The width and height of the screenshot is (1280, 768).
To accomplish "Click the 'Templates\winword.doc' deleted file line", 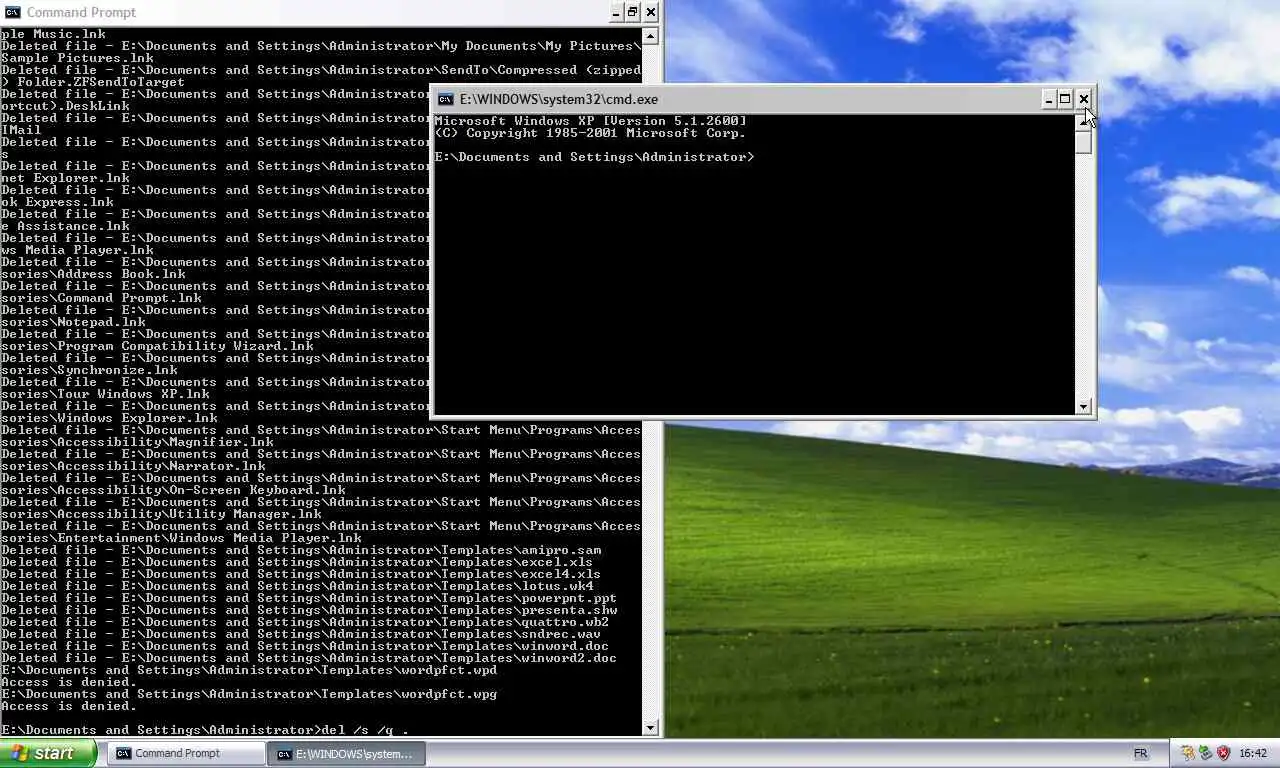I will [x=304, y=646].
